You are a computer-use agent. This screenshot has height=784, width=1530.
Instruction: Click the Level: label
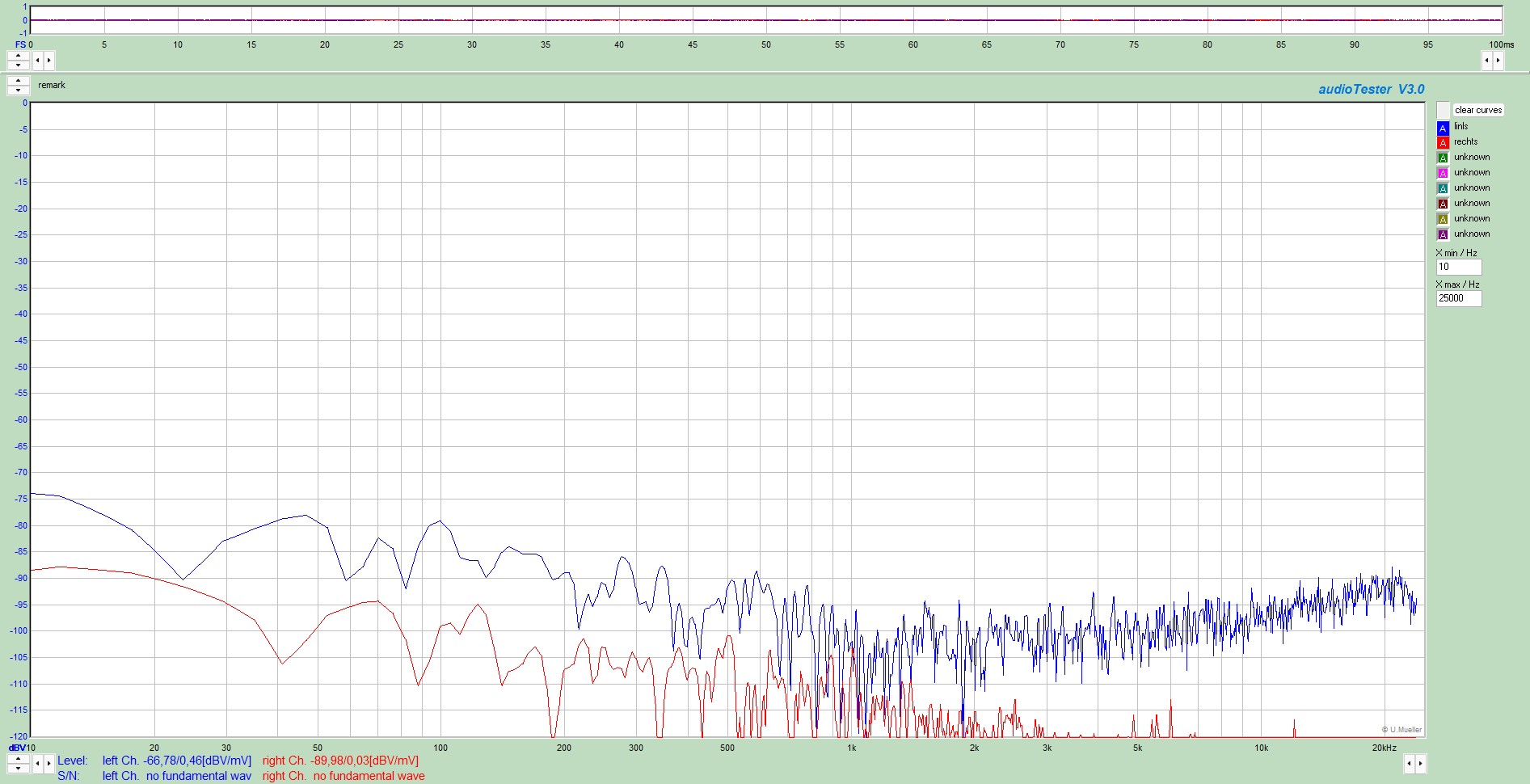point(72,761)
